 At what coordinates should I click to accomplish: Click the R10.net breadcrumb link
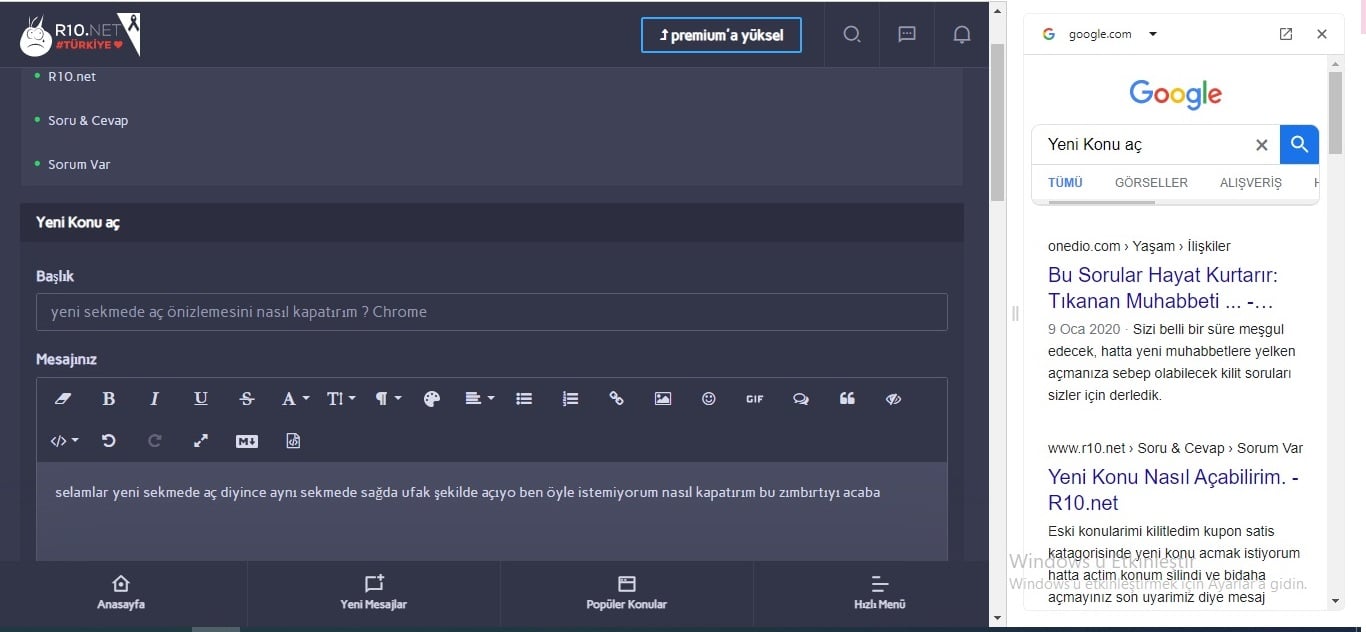pyautogui.click(x=72, y=77)
